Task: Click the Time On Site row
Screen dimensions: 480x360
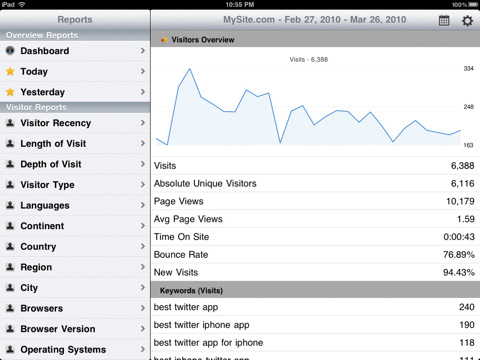Action: [316, 237]
